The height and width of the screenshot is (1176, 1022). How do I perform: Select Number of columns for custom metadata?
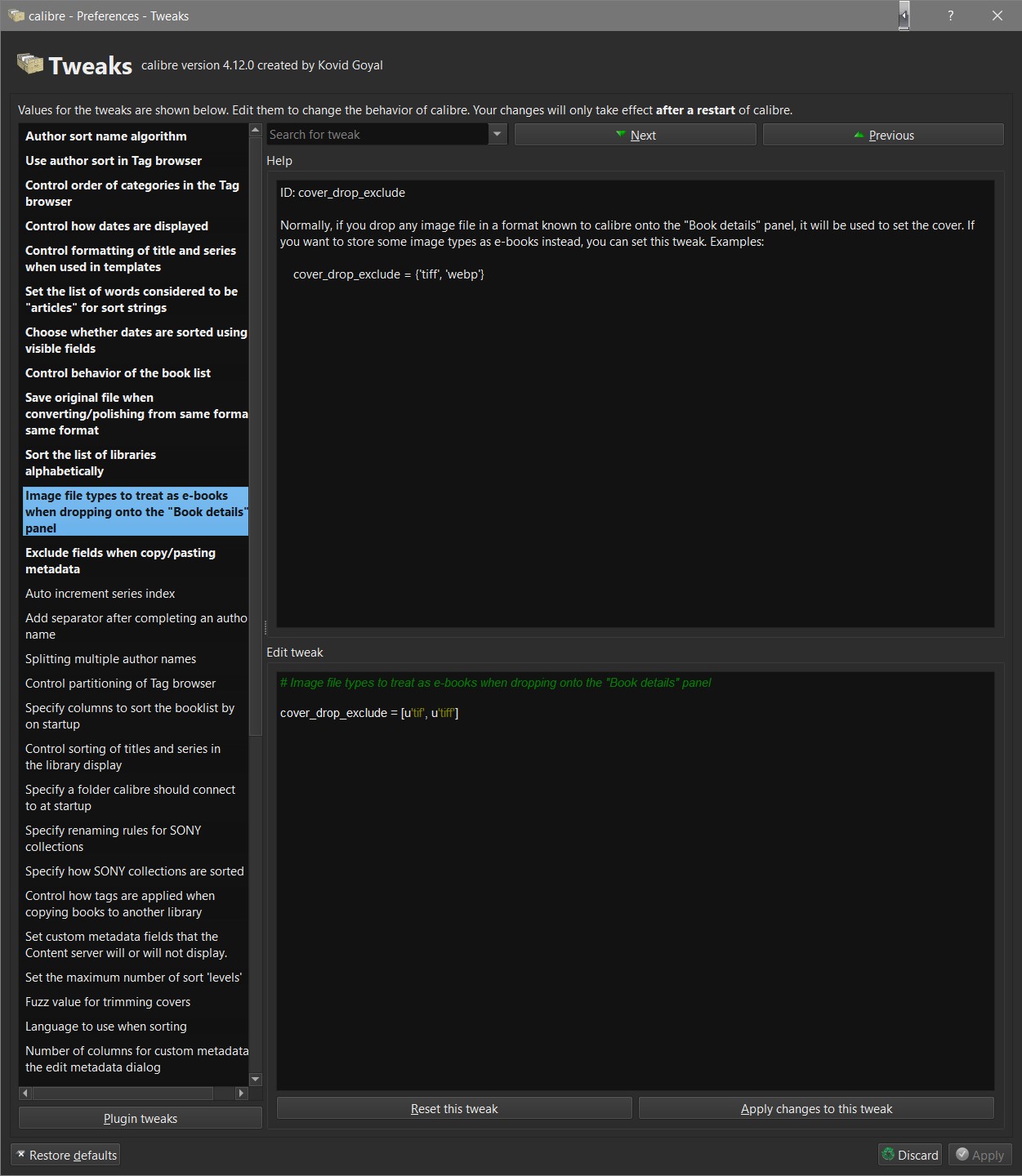136,1059
